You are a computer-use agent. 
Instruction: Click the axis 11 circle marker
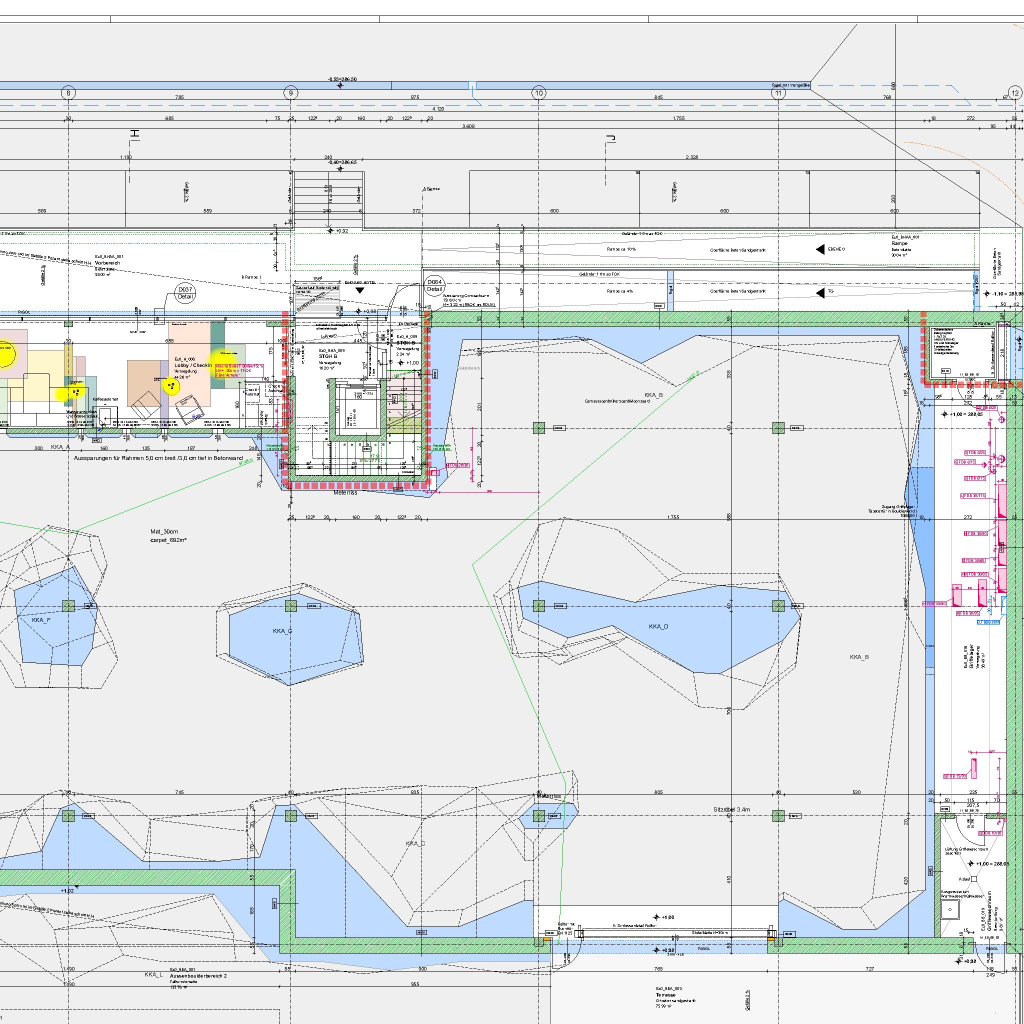[778, 93]
